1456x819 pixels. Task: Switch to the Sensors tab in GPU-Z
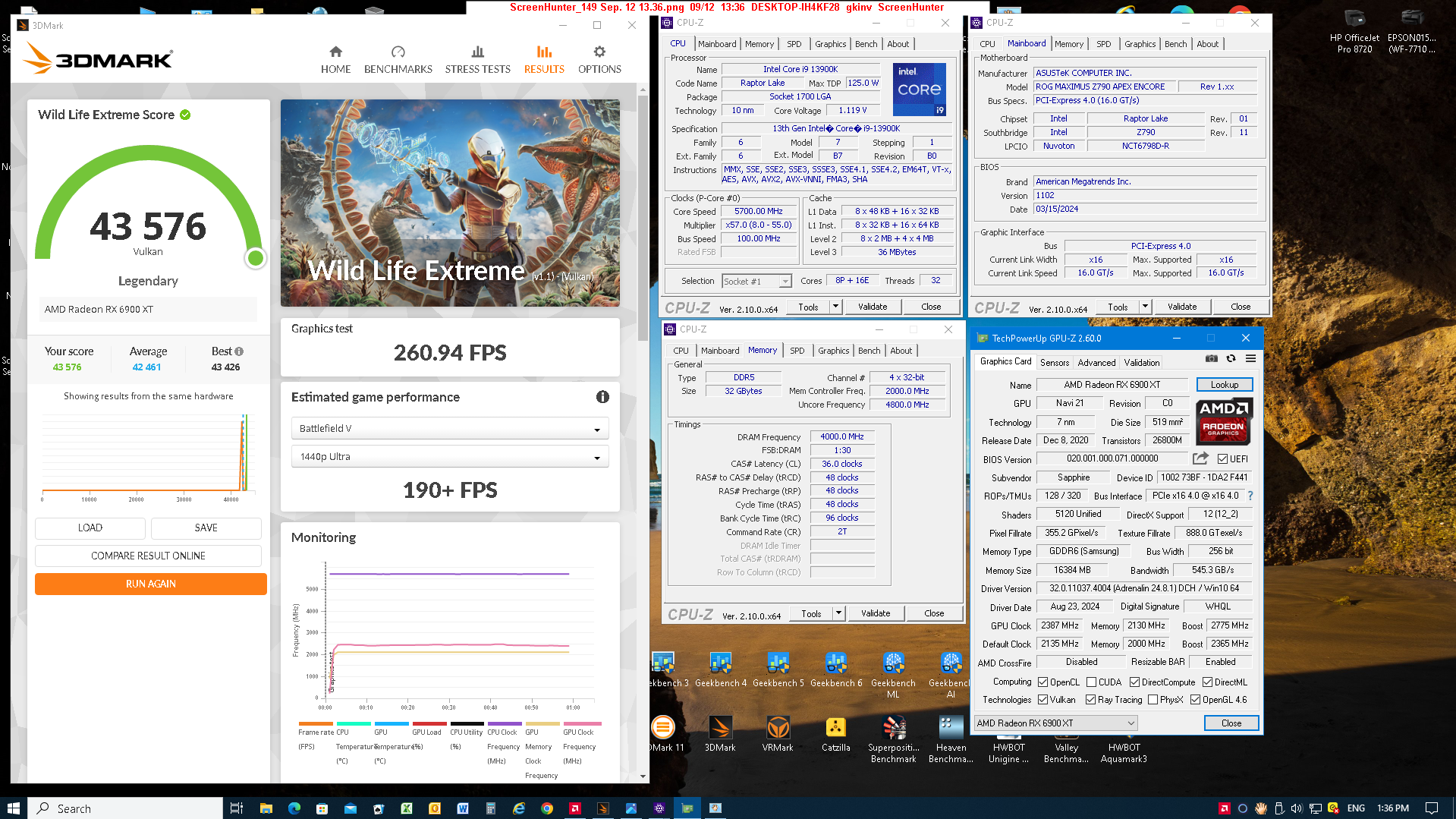[x=1055, y=363]
